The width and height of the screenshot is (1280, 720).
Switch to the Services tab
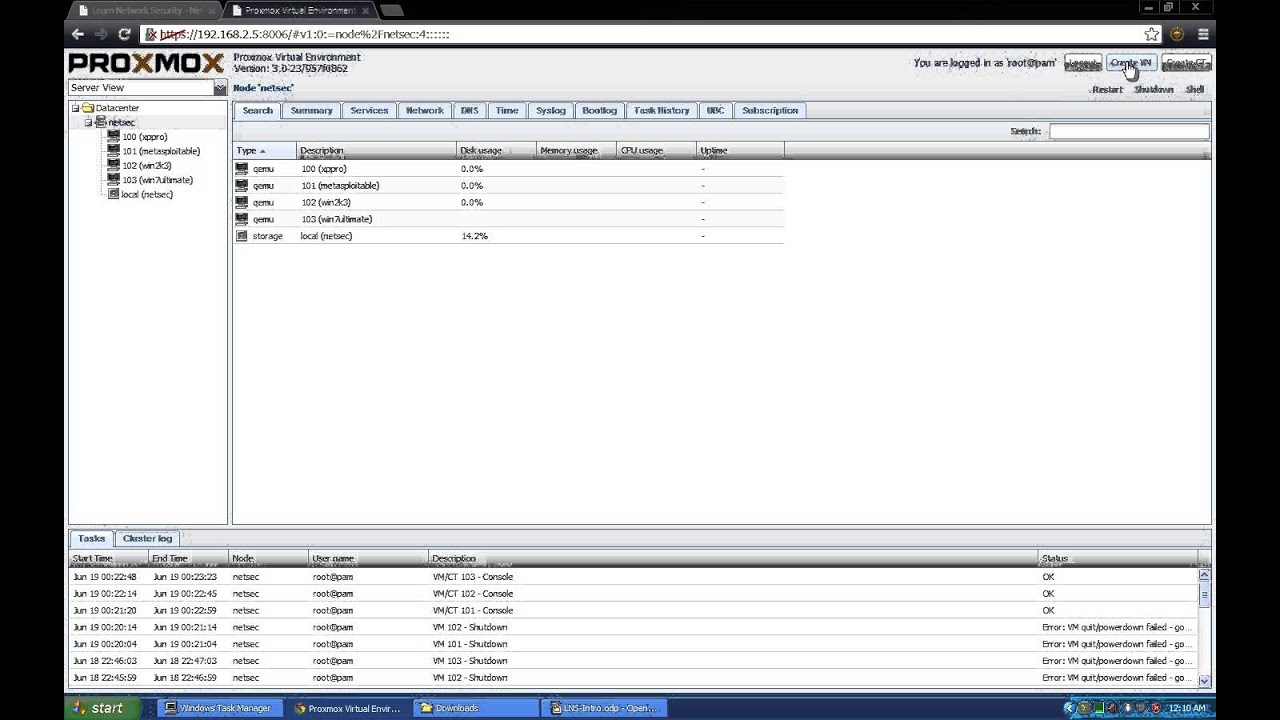click(369, 111)
